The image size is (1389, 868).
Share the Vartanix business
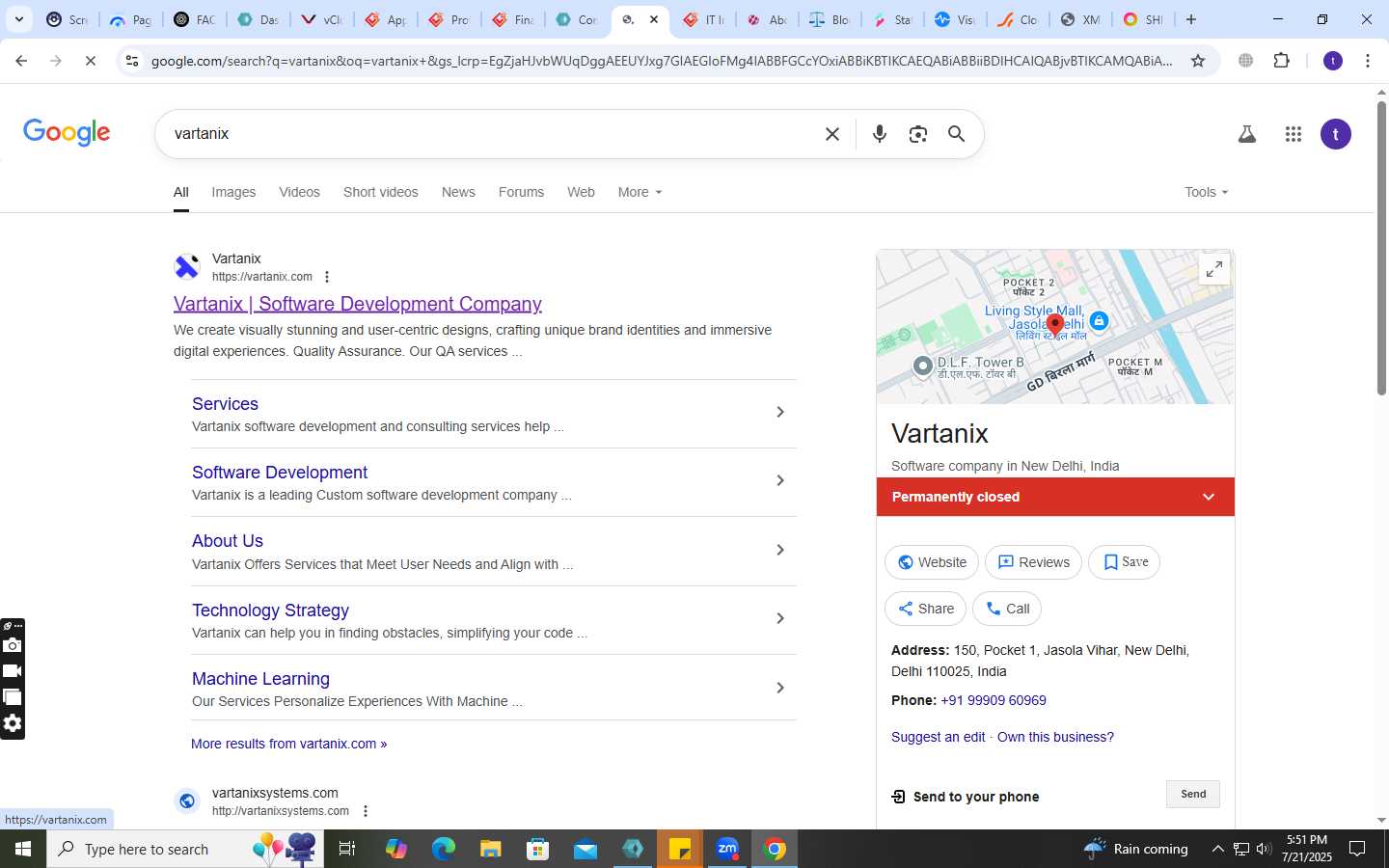coord(925,609)
